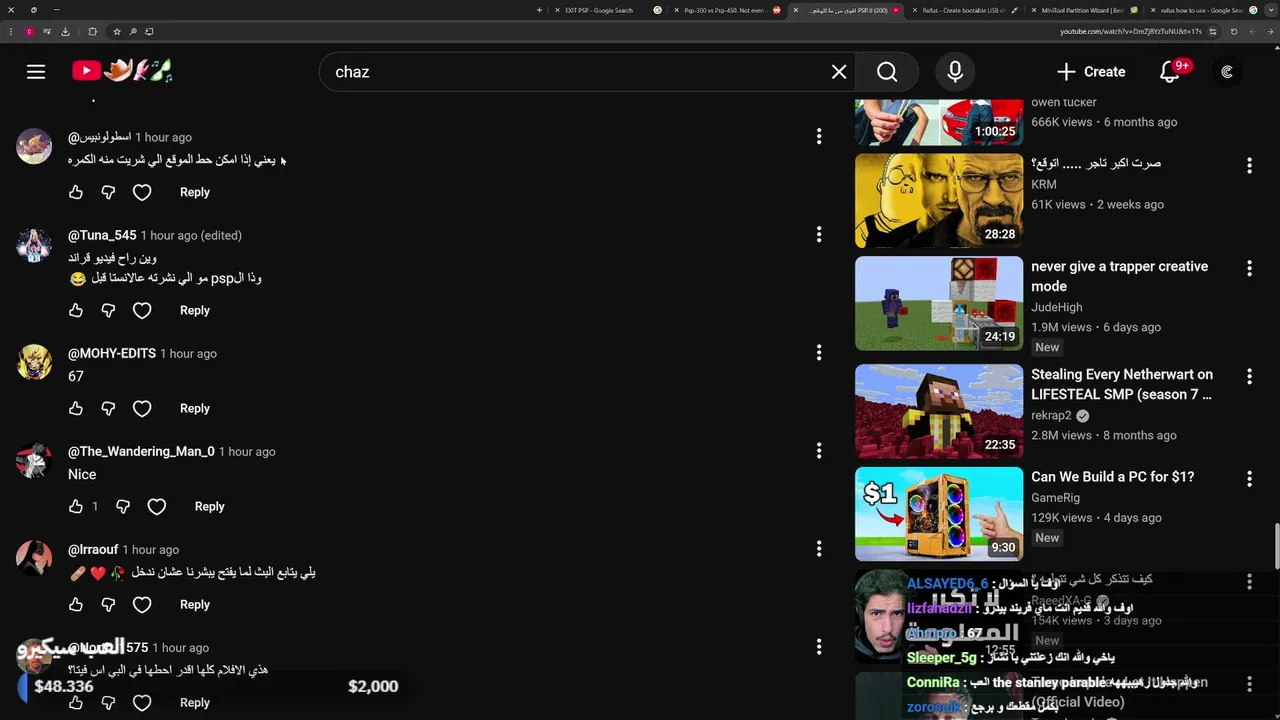Reply to the @Irraouf comment
1280x720 pixels.
[x=195, y=604]
